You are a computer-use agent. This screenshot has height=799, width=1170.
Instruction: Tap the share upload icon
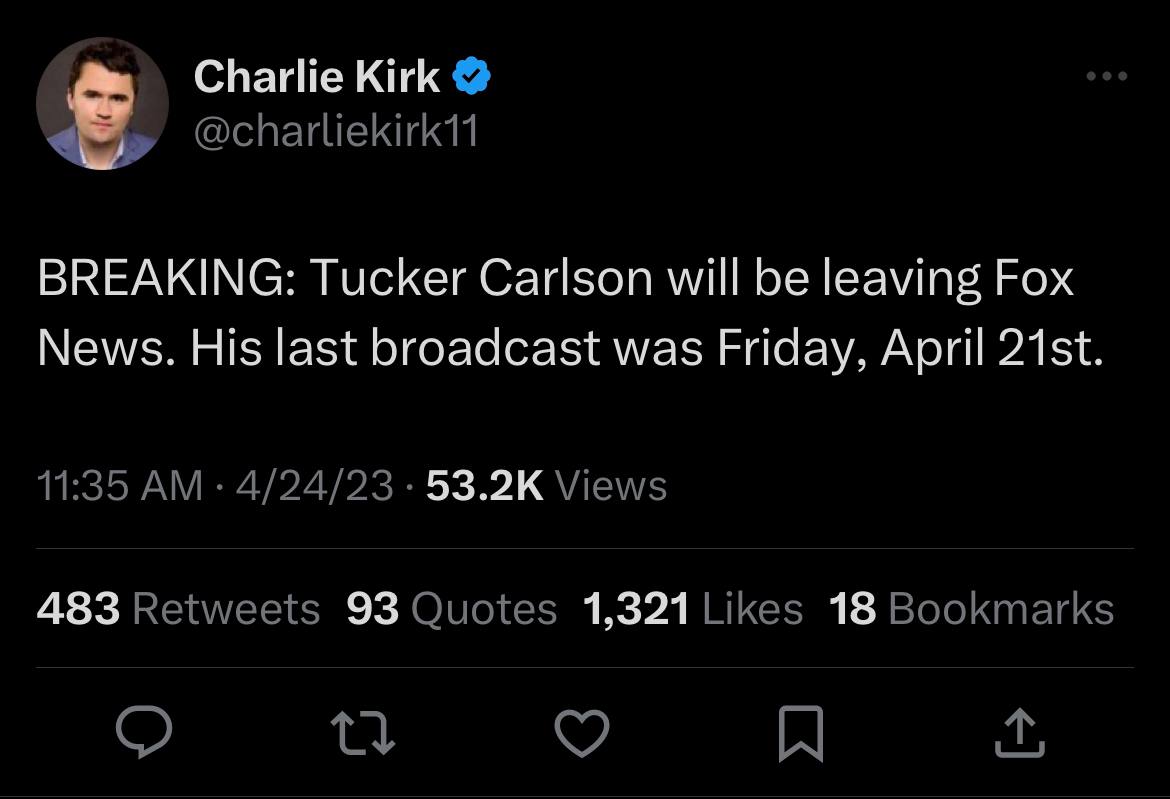[x=1019, y=734]
